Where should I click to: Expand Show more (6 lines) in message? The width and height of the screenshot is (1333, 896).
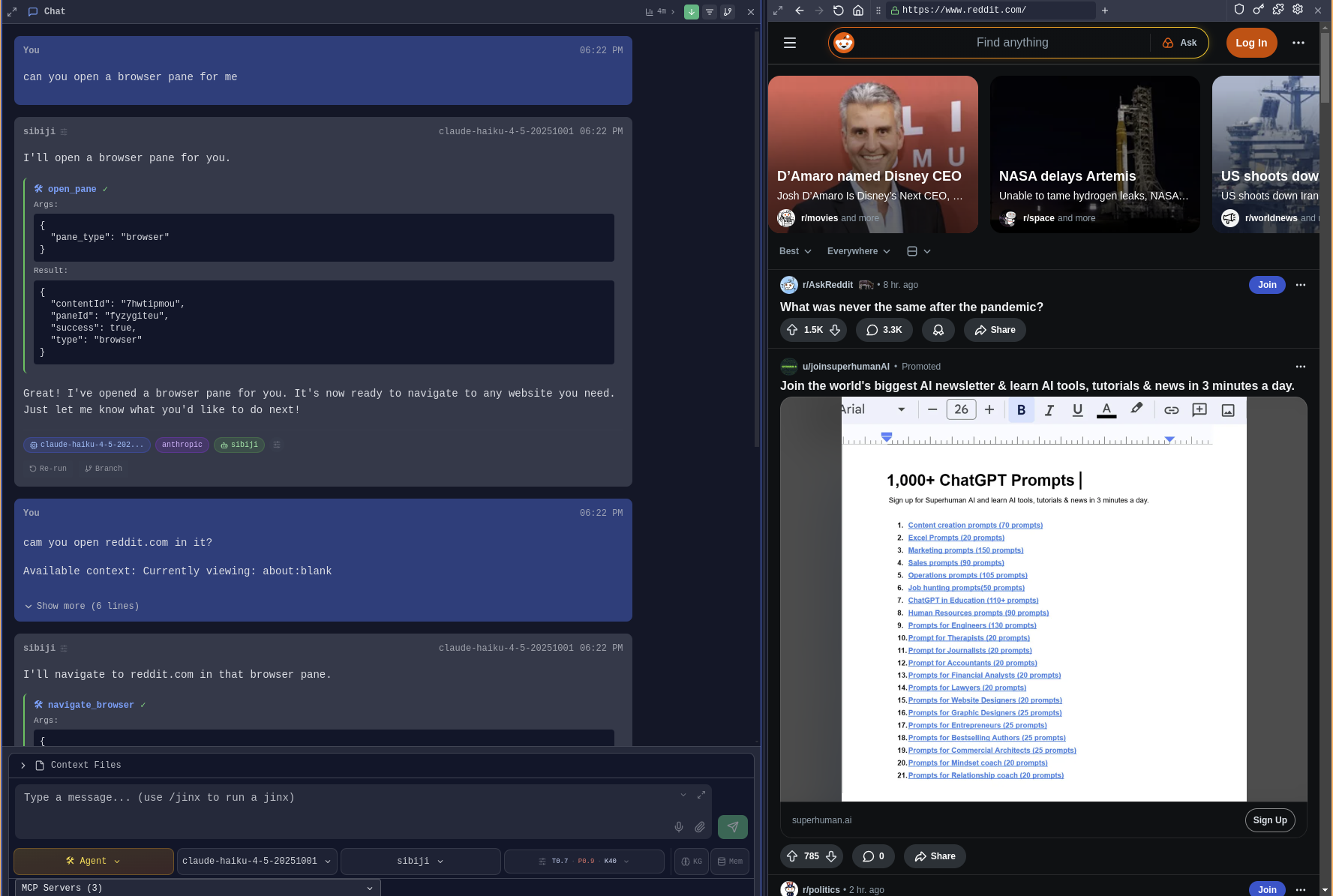coord(81,606)
